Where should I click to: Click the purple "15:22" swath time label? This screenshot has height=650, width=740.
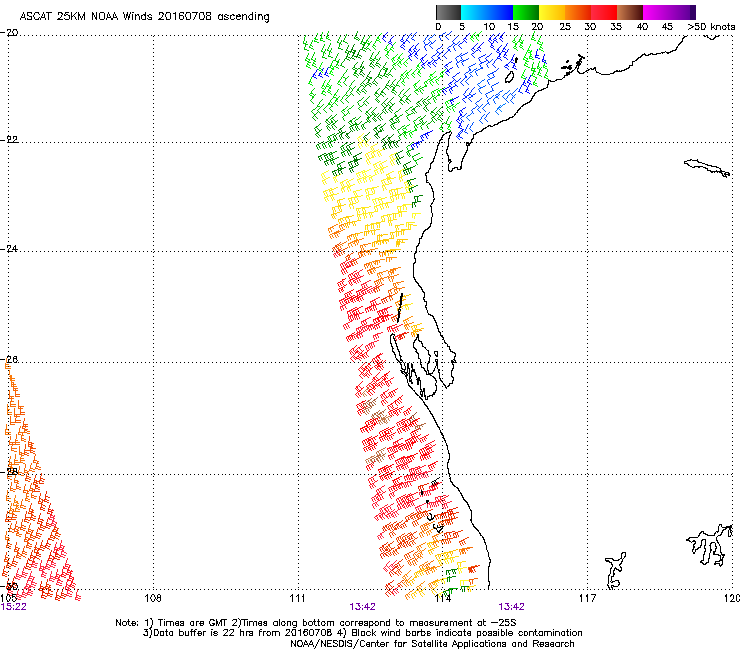point(14,607)
